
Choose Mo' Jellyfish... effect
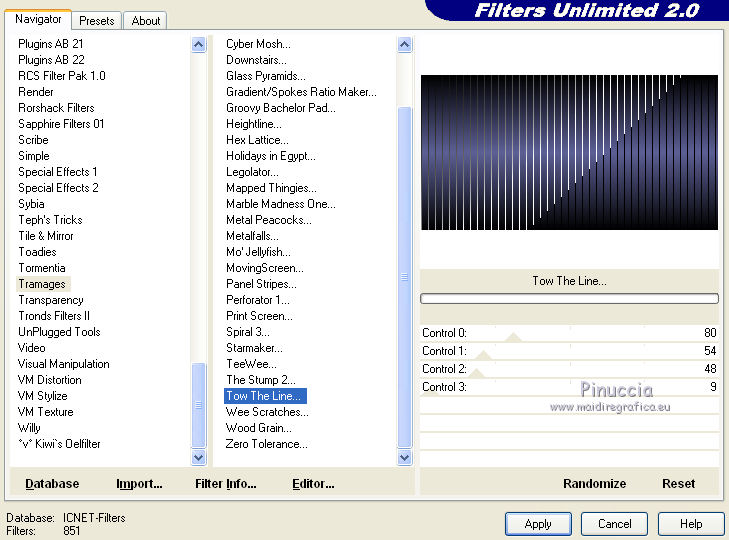point(258,252)
